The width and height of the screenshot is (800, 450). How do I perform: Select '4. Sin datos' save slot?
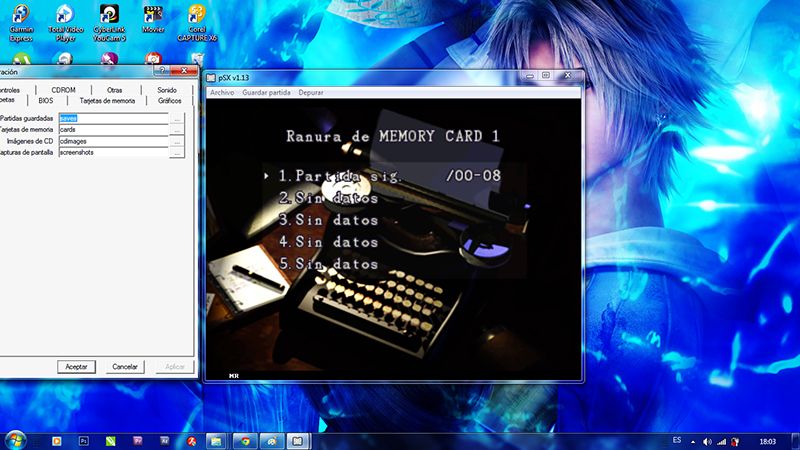[x=329, y=242]
